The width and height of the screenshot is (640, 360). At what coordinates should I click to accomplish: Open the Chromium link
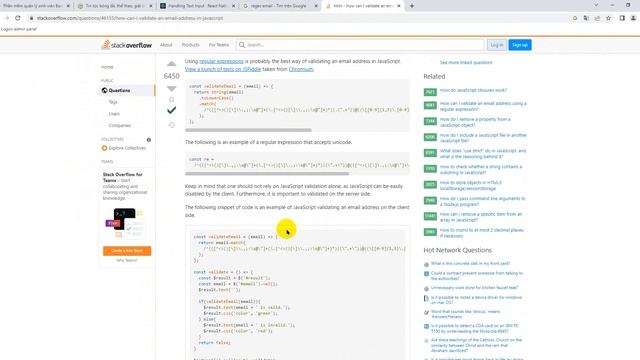tap(301, 69)
